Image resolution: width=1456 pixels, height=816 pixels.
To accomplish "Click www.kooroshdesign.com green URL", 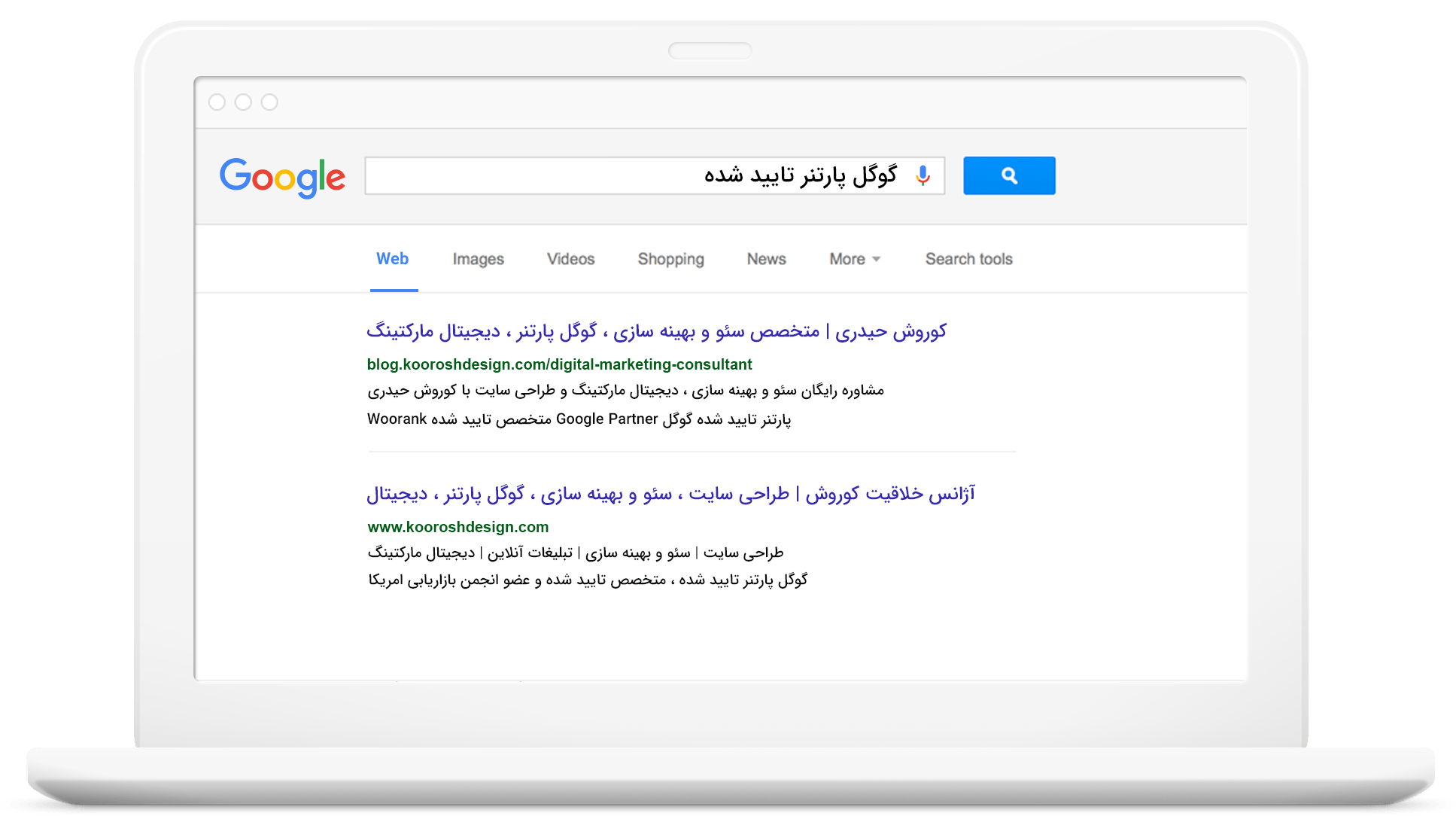I will (x=457, y=527).
